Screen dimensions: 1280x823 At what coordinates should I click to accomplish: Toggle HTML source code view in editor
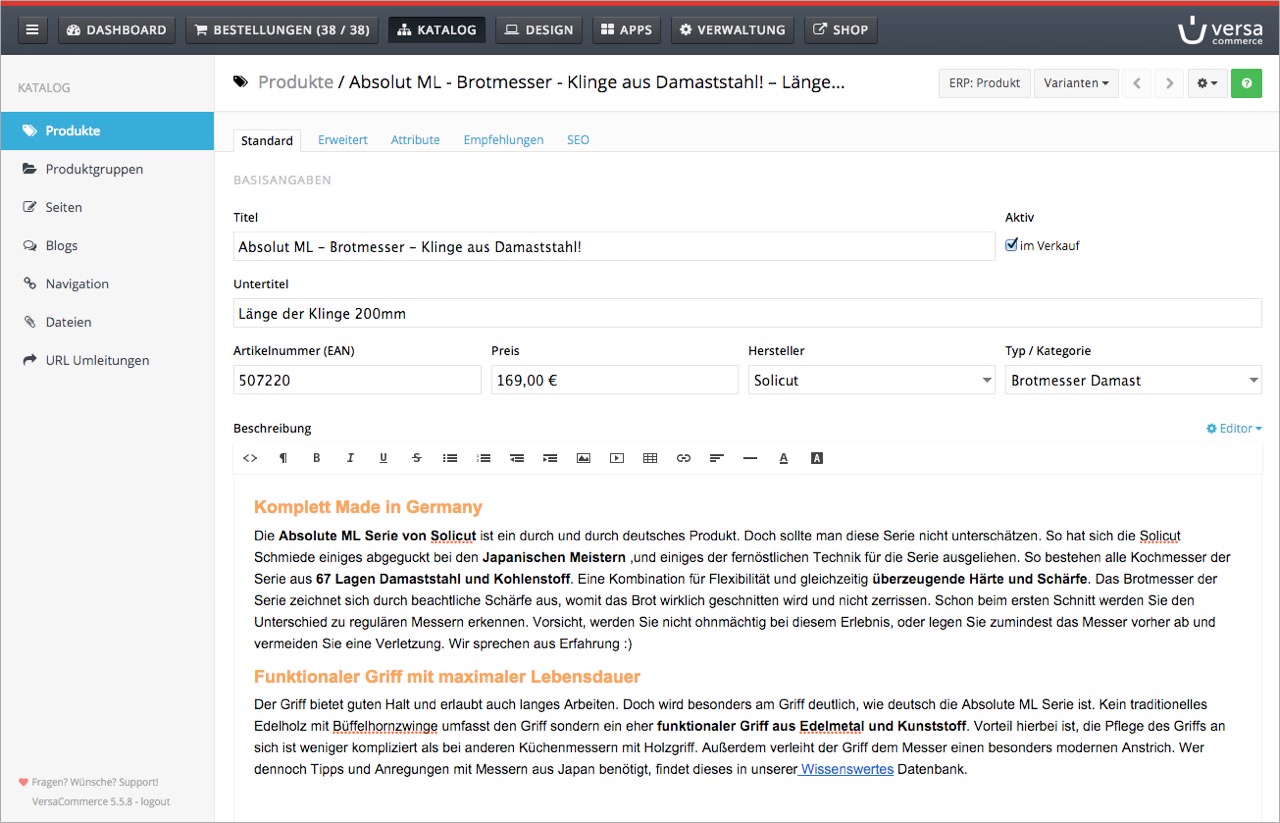point(250,458)
